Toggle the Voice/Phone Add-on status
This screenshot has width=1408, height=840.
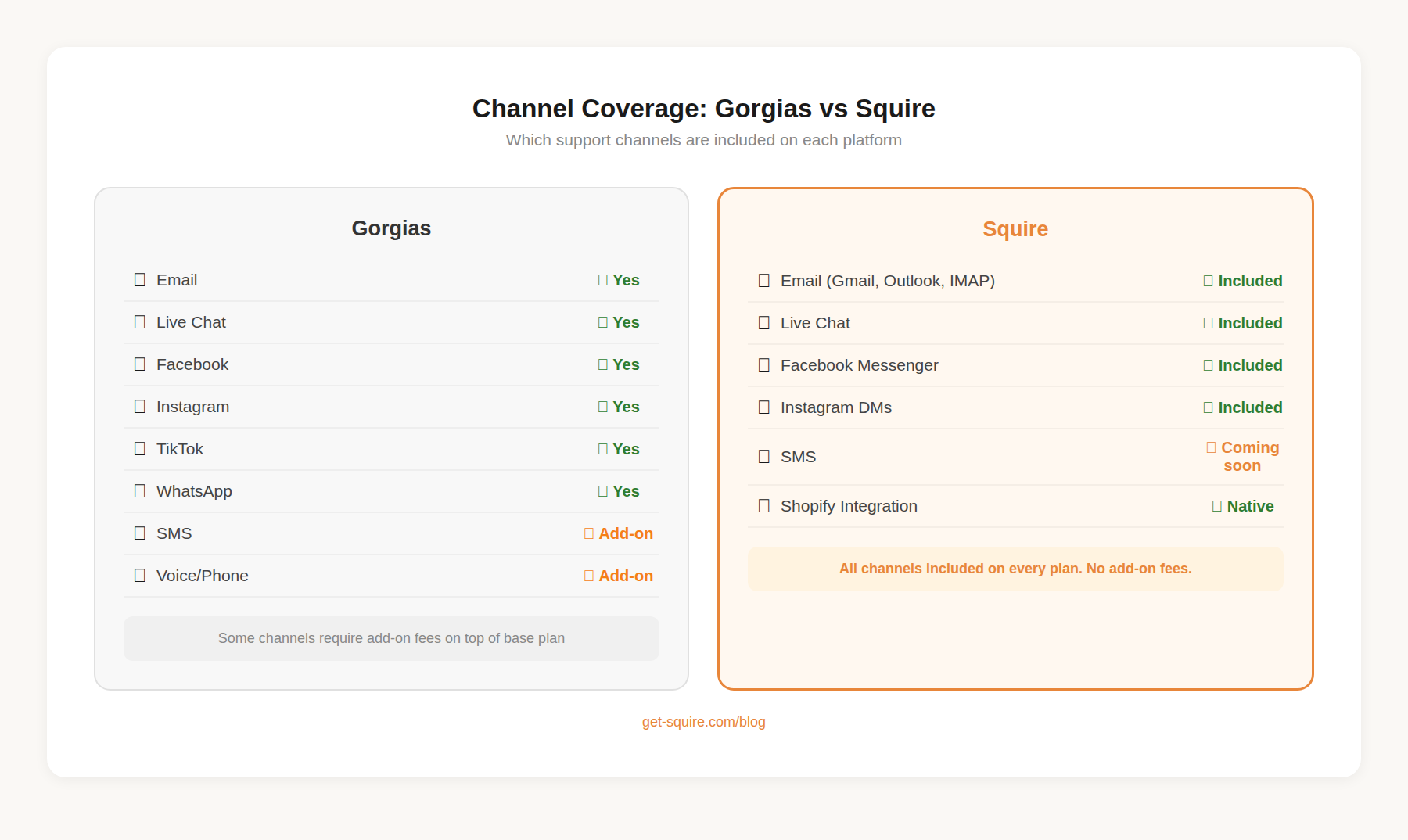tap(619, 575)
